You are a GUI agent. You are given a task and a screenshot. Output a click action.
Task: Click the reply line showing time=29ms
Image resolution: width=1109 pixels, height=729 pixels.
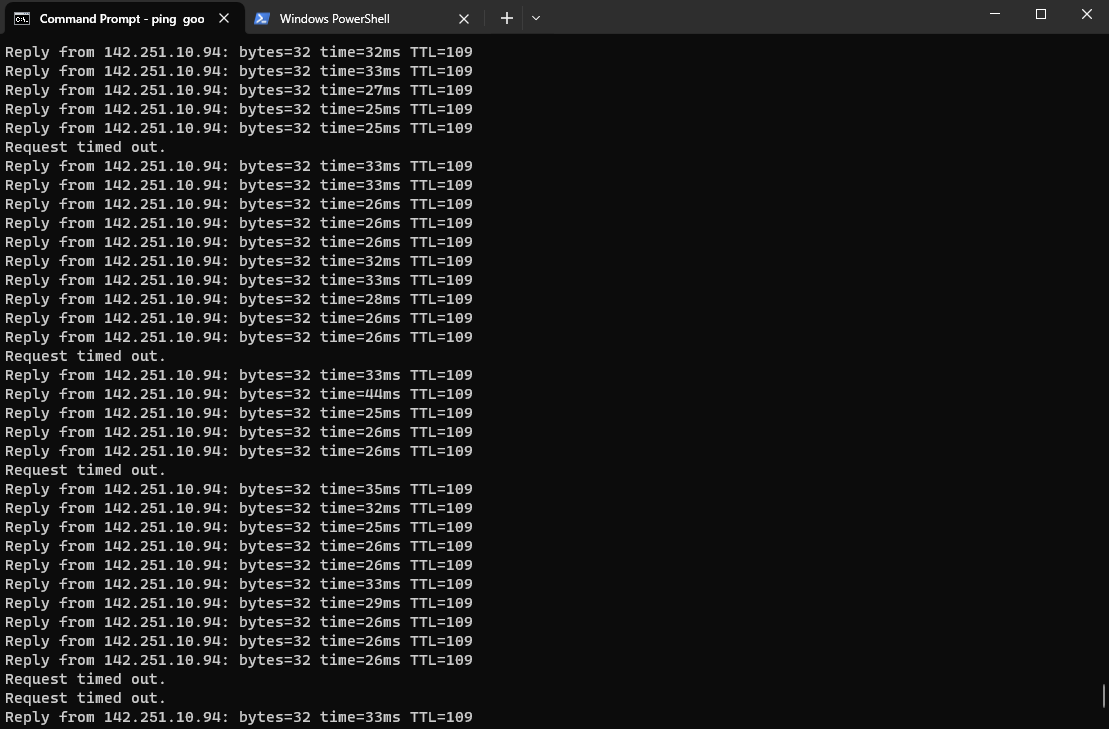239,603
